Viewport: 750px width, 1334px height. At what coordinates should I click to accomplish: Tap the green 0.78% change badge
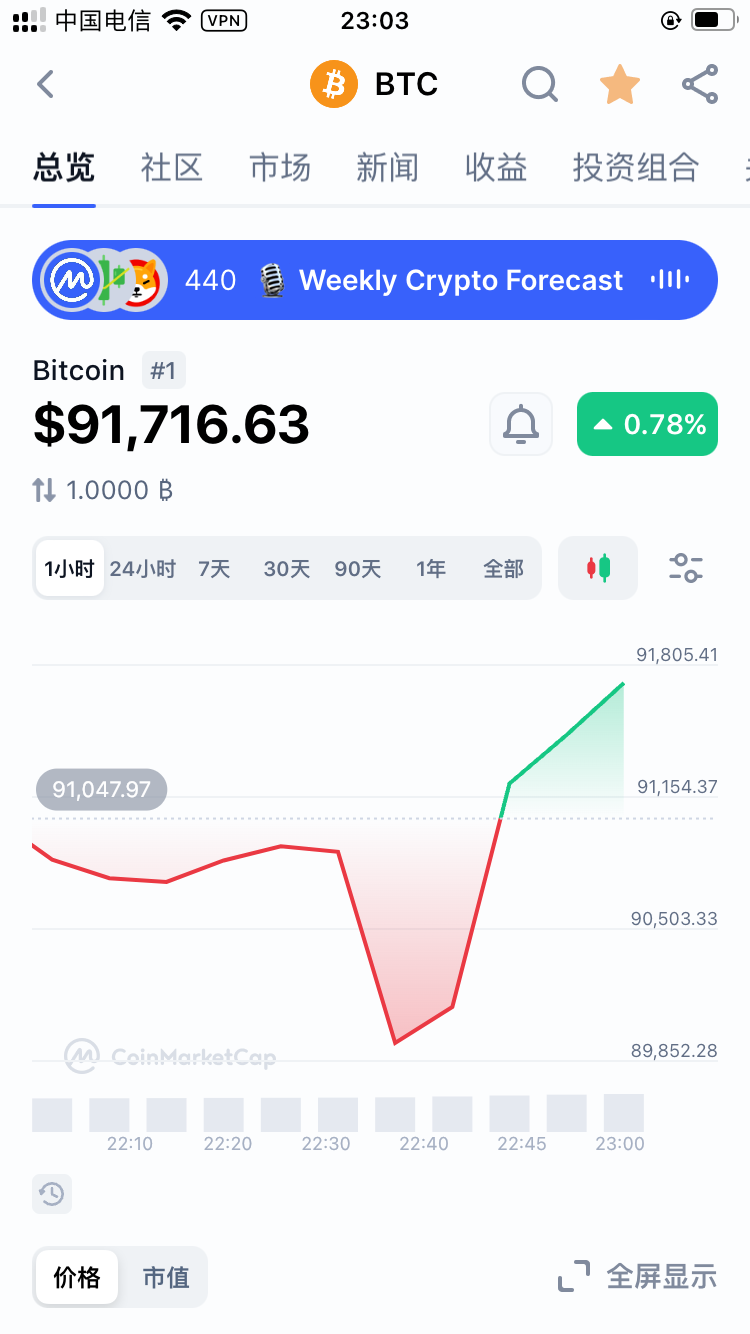[647, 424]
